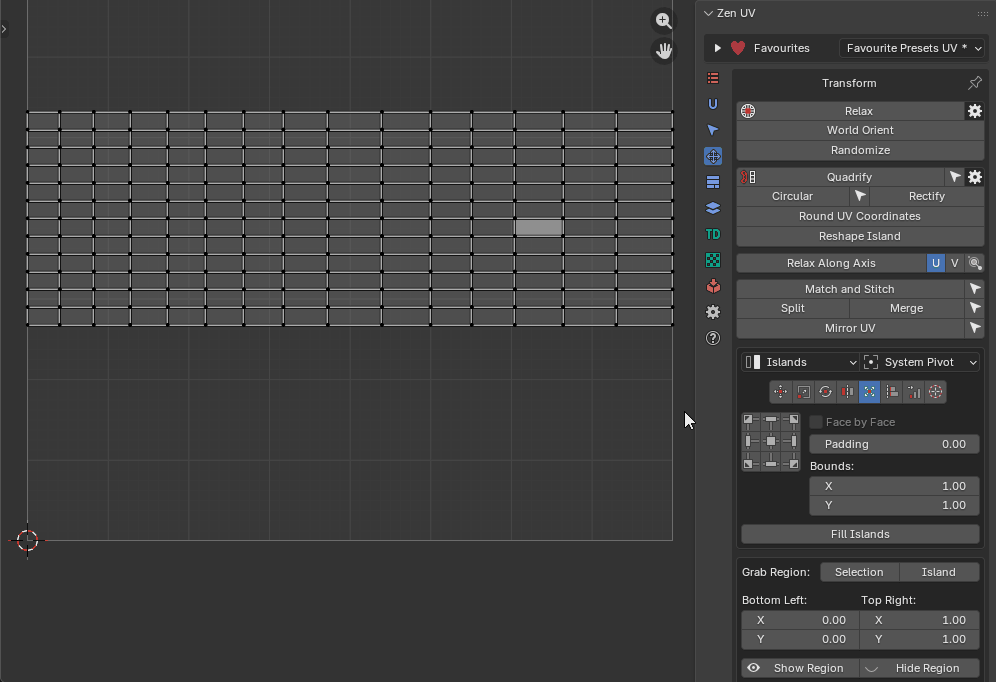Click the zoom magnifier icon in viewport

[663, 20]
